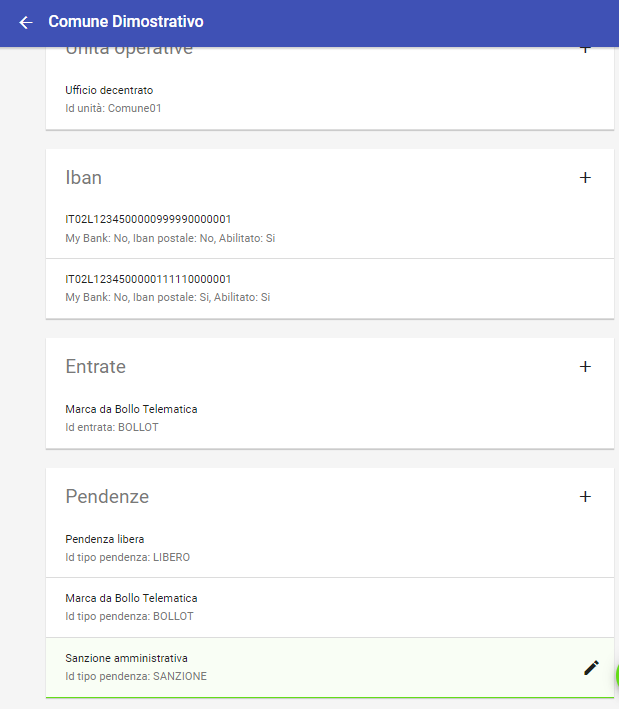Select Iban IT02L12345000001111100000001

click(x=330, y=288)
